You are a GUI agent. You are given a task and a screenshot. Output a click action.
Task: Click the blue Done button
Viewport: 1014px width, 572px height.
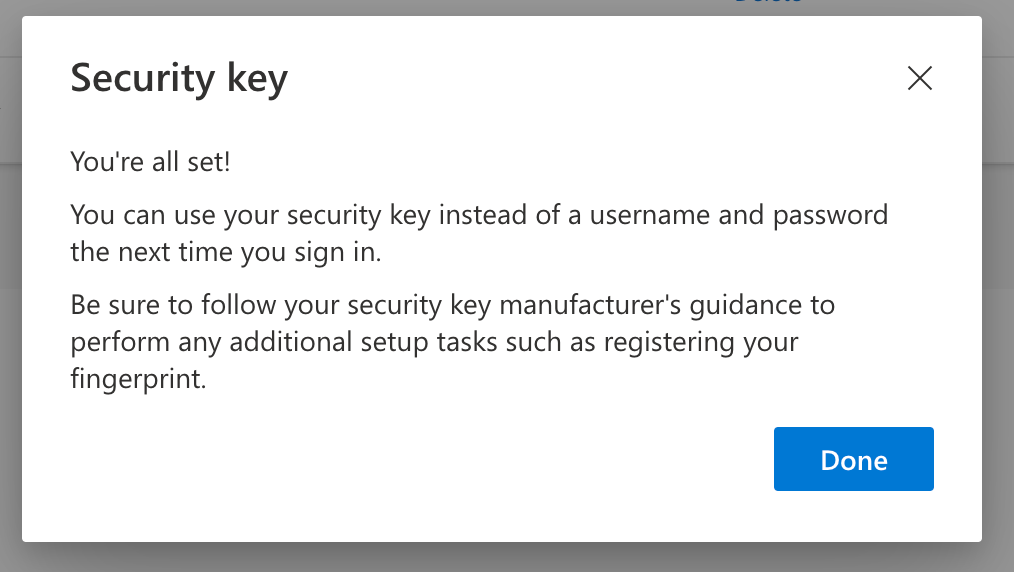854,459
